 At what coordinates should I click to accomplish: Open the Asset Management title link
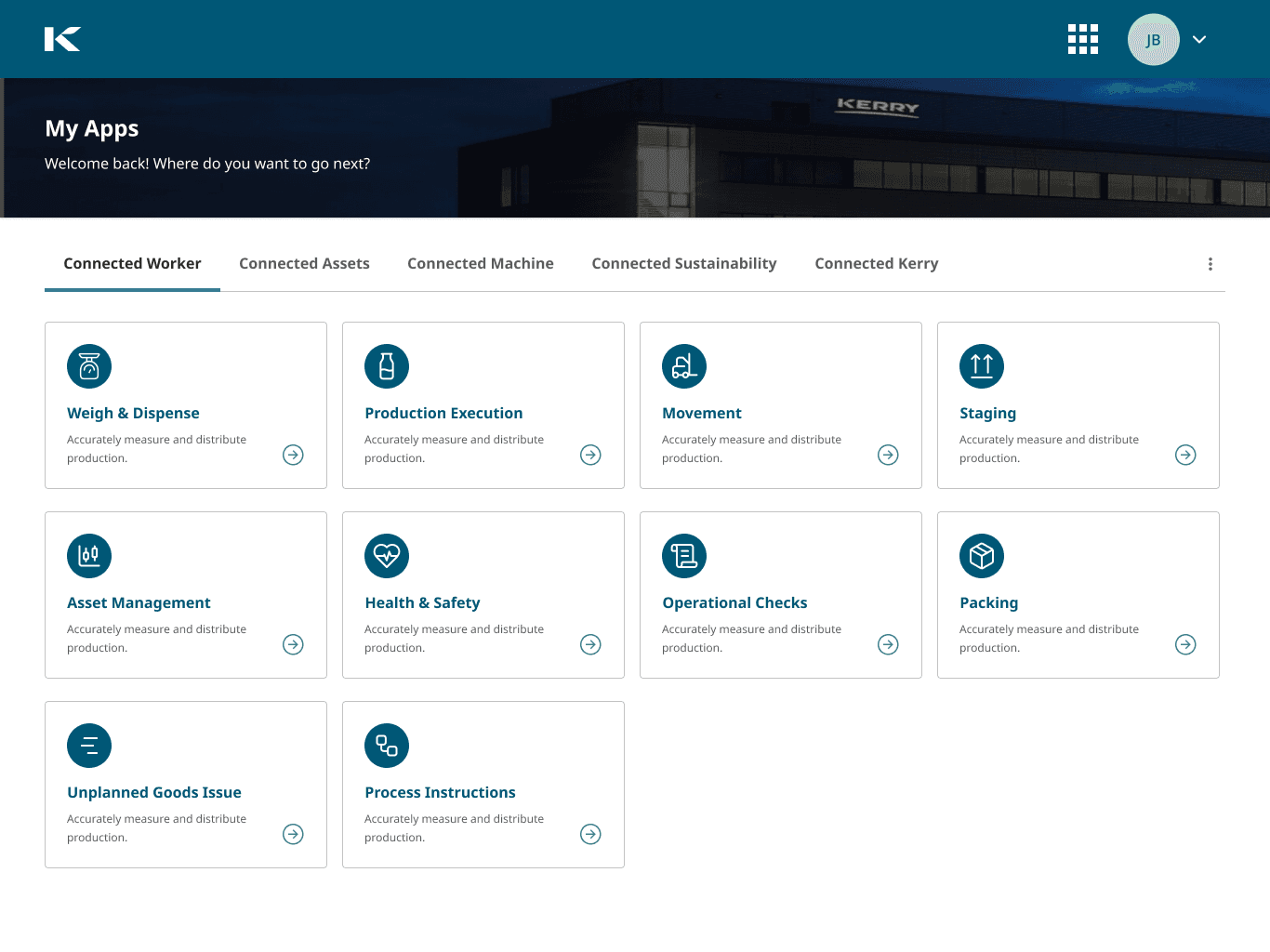139,603
